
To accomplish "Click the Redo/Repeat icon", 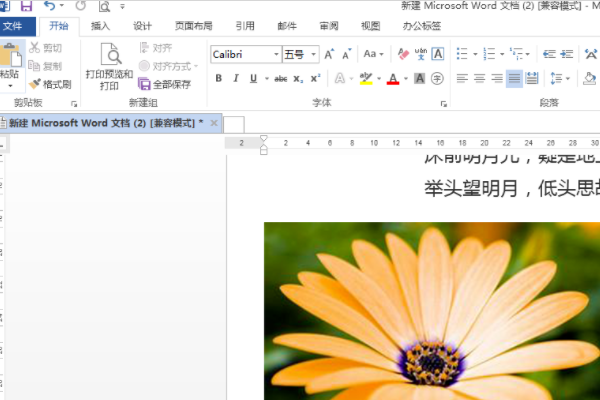I will 80,6.
